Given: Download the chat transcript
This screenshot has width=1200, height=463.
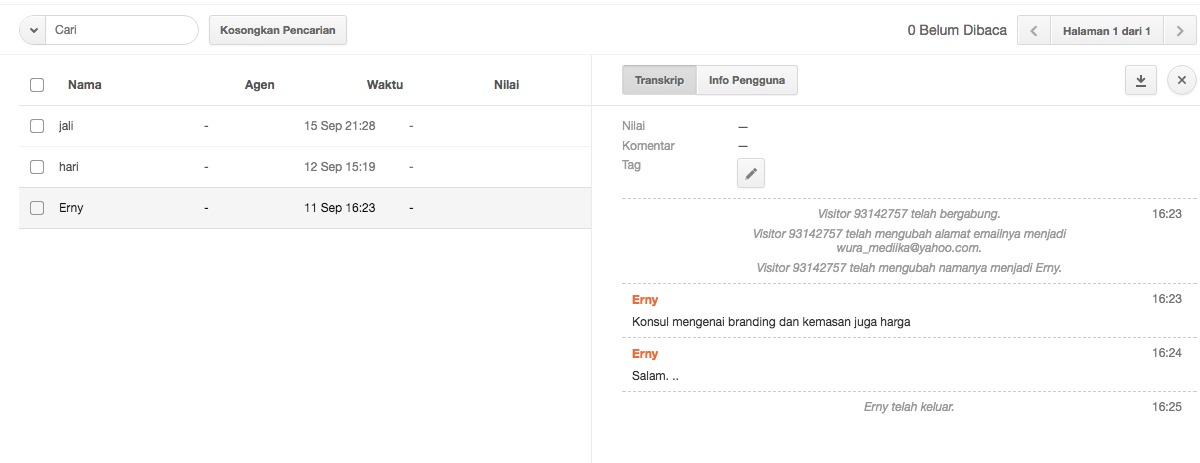Looking at the screenshot, I should (1140, 81).
